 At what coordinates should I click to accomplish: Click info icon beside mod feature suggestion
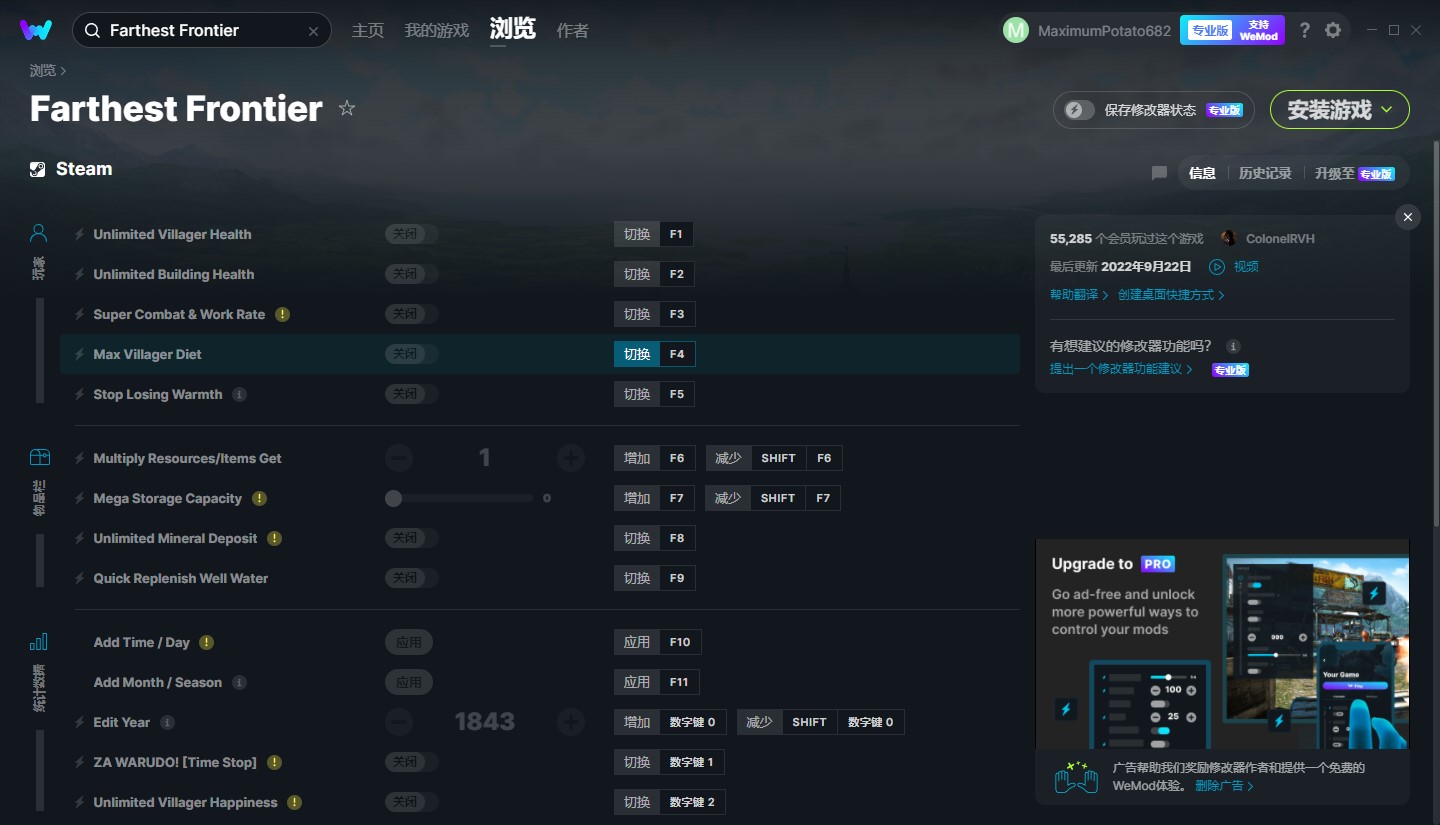pos(1234,346)
